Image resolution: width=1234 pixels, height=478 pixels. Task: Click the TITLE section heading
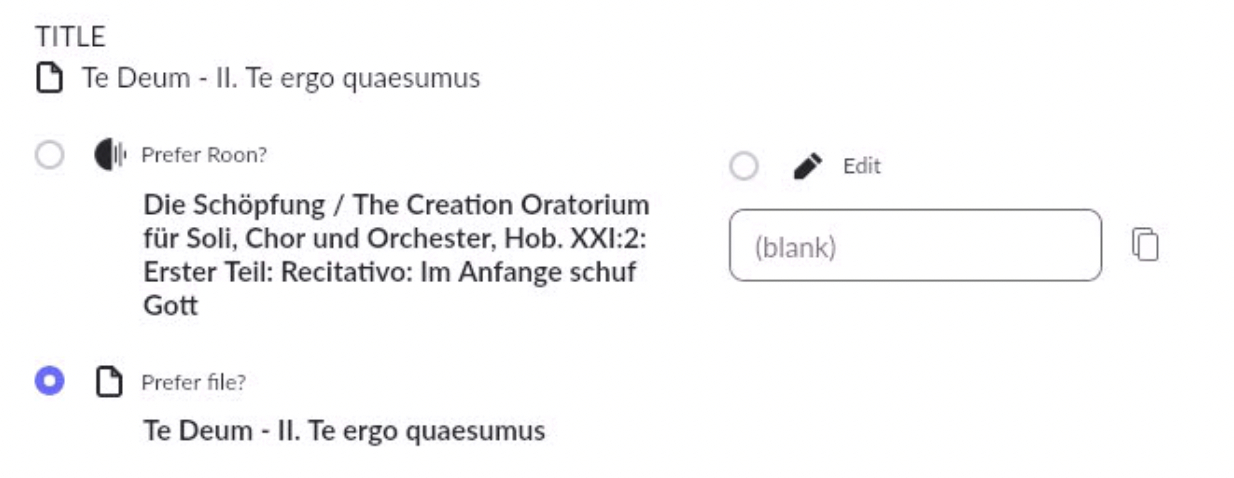click(x=70, y=37)
